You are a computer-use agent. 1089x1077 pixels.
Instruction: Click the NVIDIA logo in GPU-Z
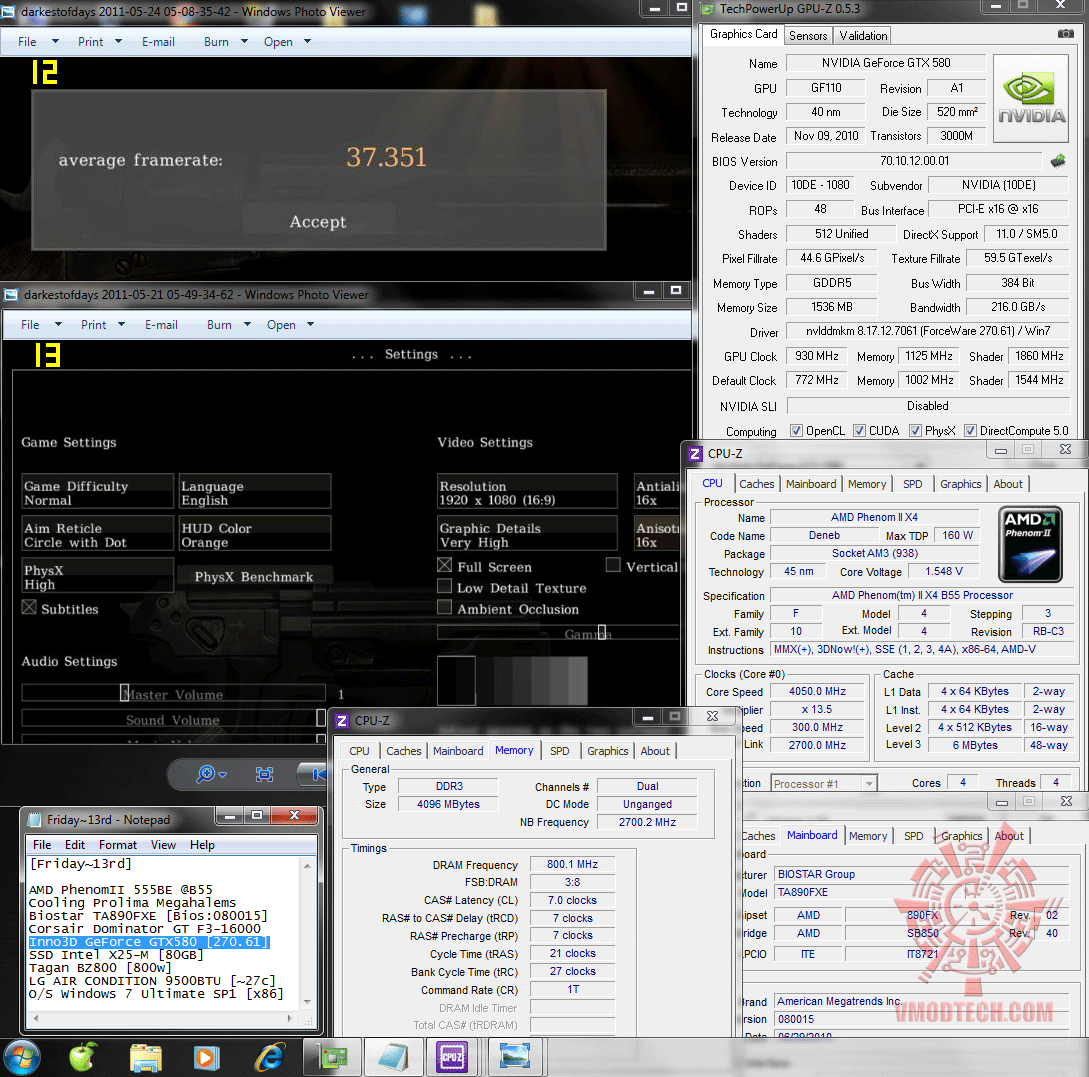[x=1031, y=99]
